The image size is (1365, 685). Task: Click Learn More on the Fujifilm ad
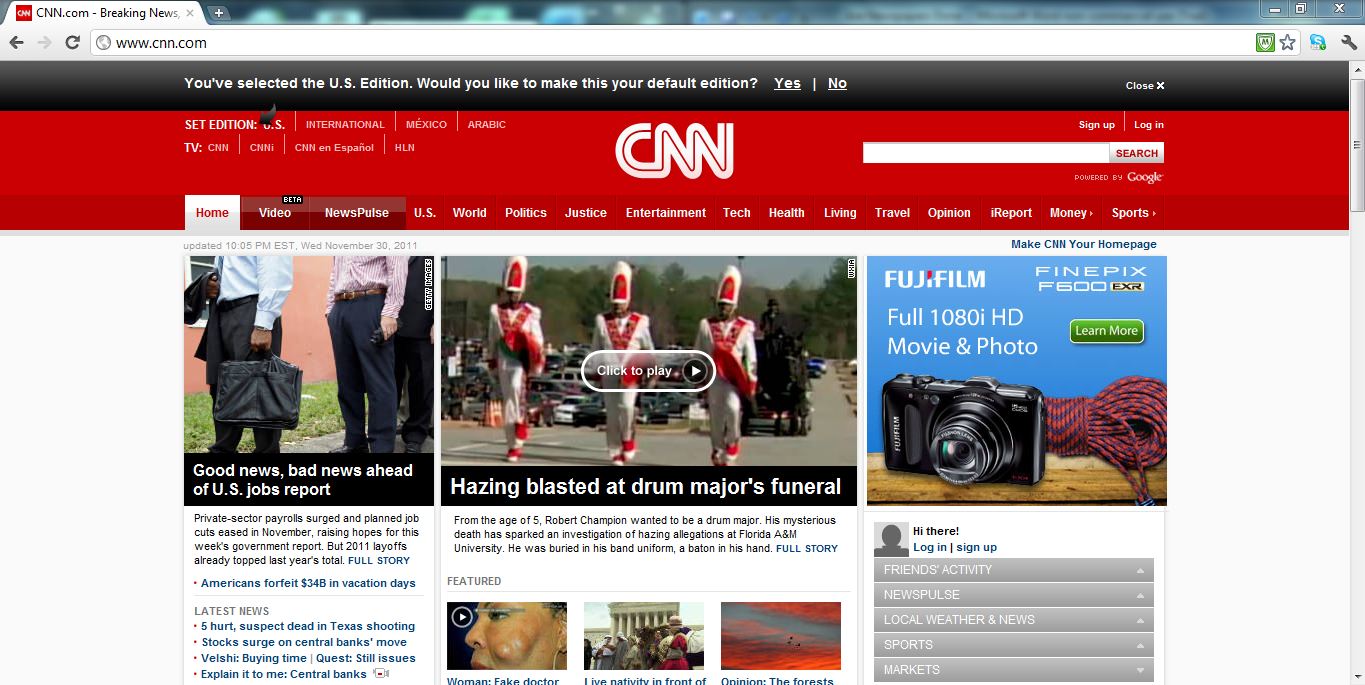pyautogui.click(x=1106, y=331)
